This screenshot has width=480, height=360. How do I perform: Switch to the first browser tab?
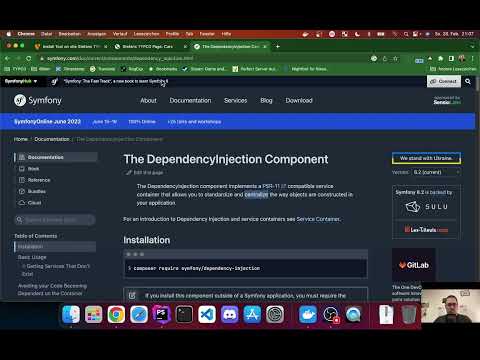71,46
